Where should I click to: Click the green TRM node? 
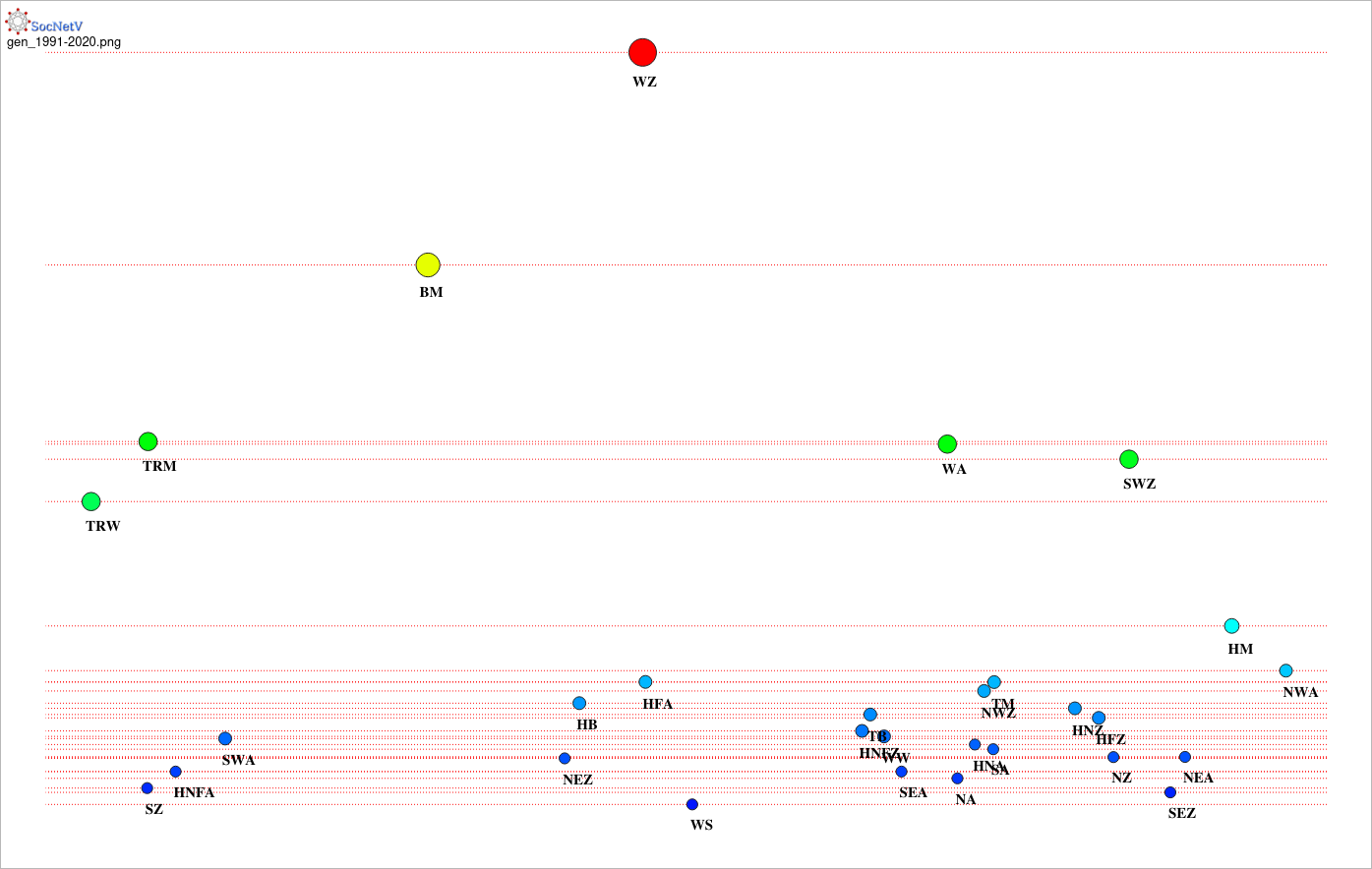(x=148, y=442)
